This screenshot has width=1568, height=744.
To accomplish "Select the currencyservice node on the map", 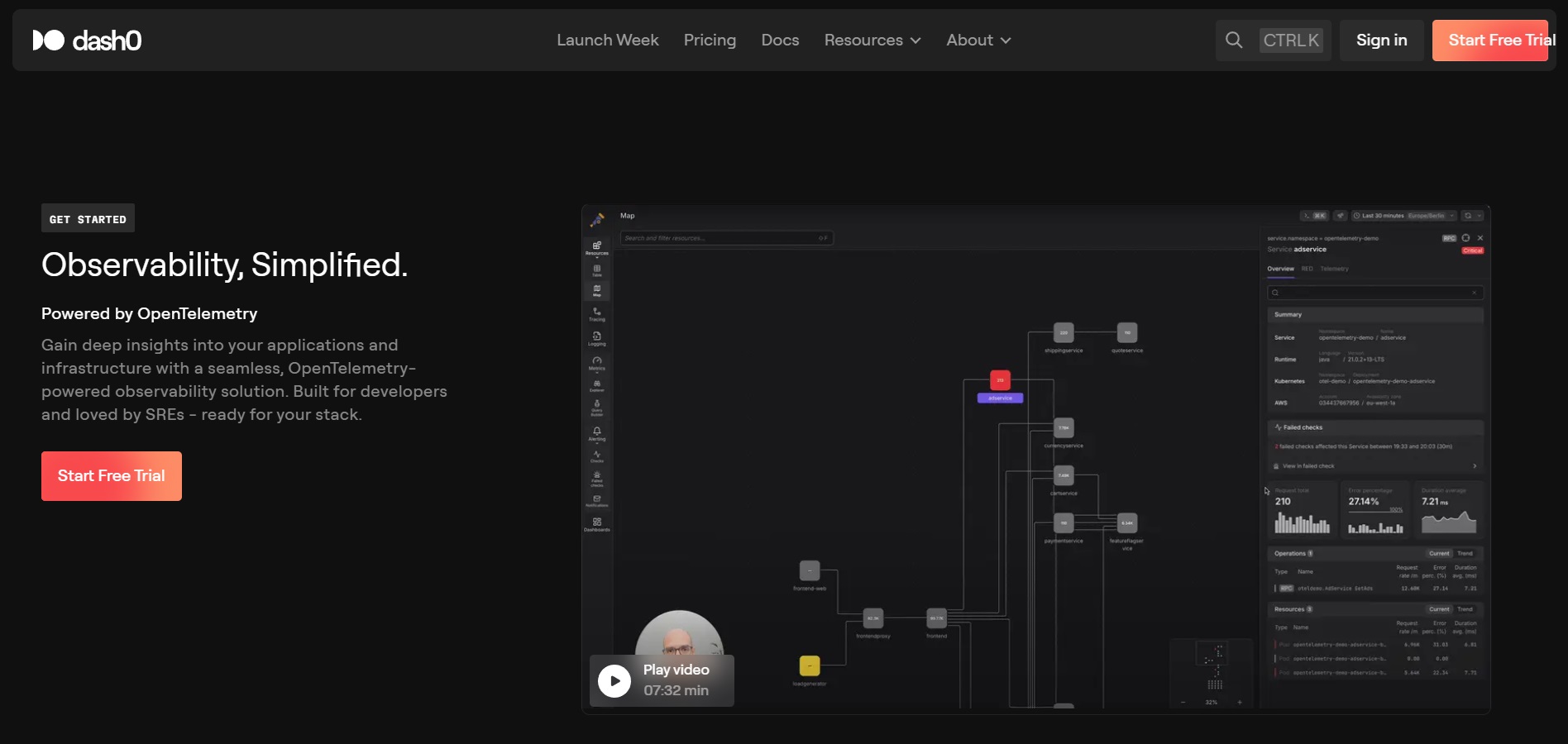I will coord(1064,427).
